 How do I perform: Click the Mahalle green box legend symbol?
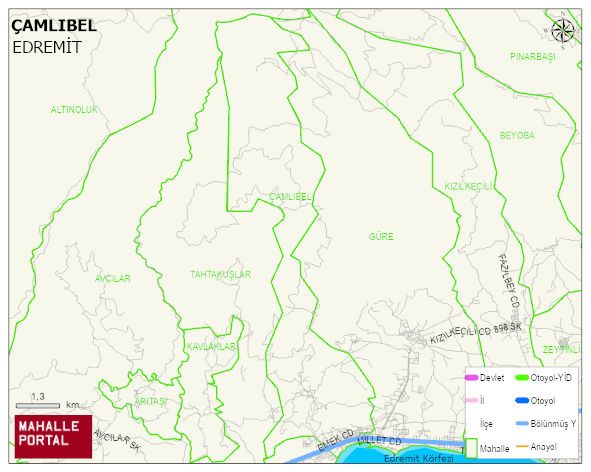coord(472,448)
